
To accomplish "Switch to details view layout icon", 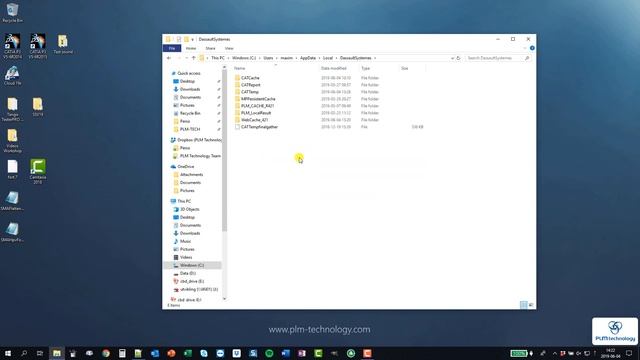I will 523,304.
